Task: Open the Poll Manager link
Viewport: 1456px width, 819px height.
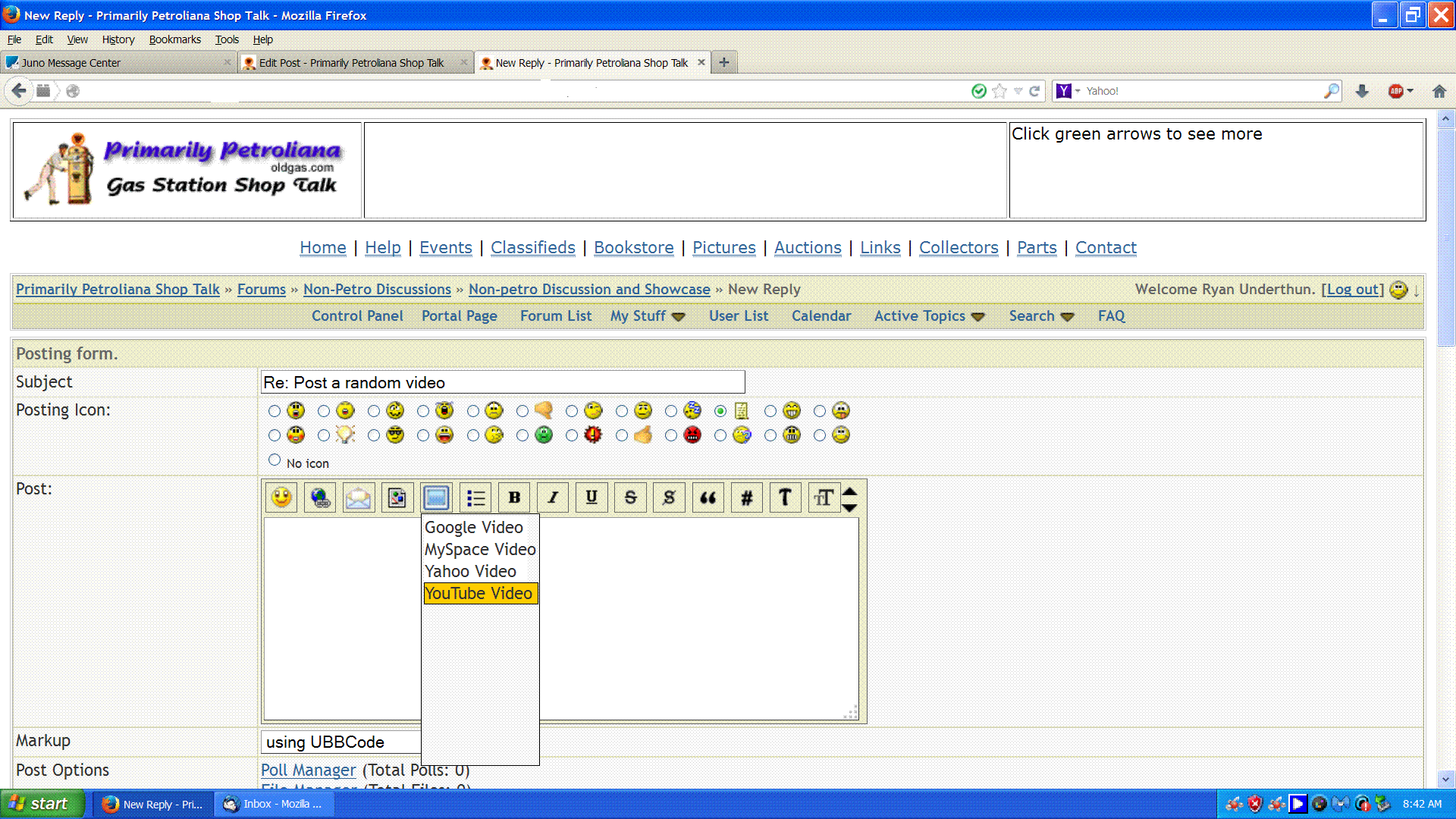Action: pyautogui.click(x=308, y=770)
